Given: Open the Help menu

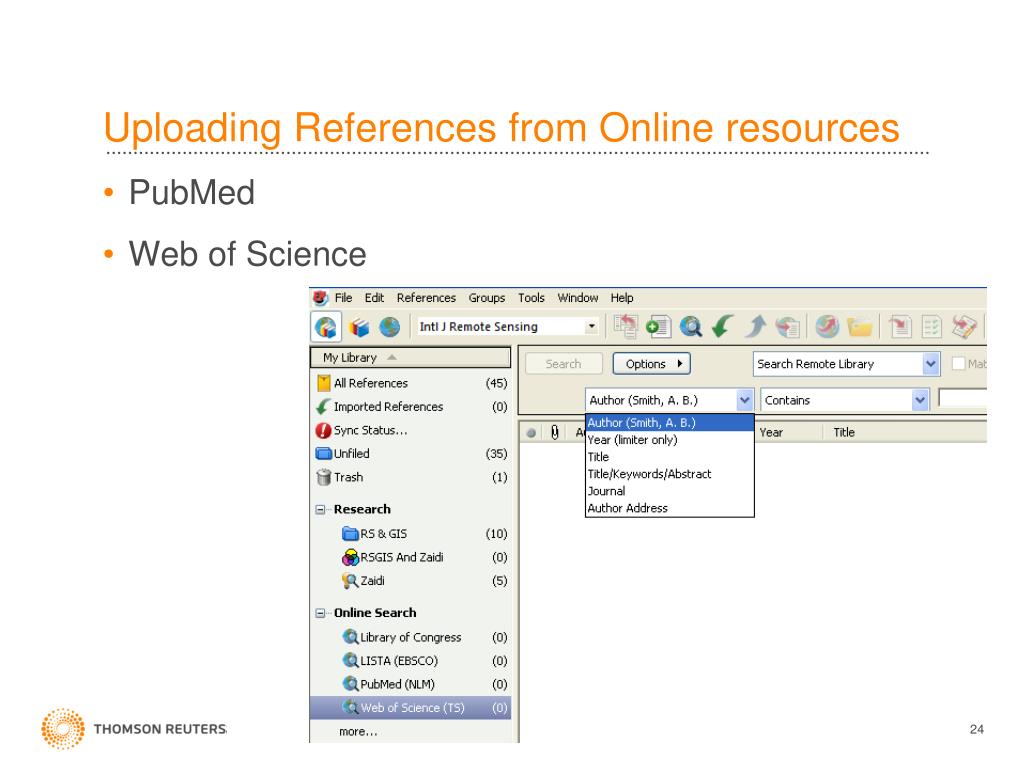Looking at the screenshot, I should point(622,298).
